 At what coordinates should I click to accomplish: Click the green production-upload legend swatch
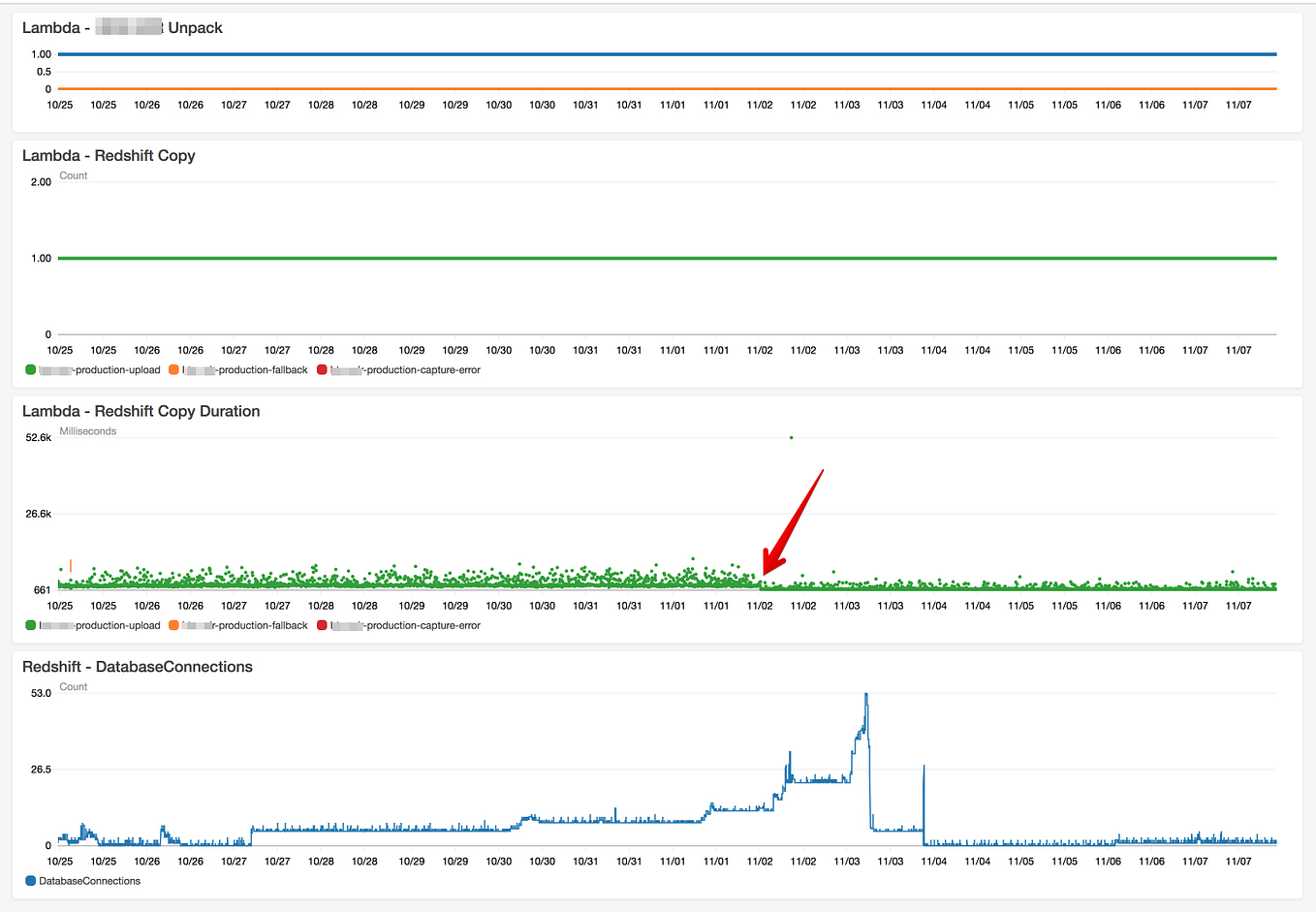[30, 369]
